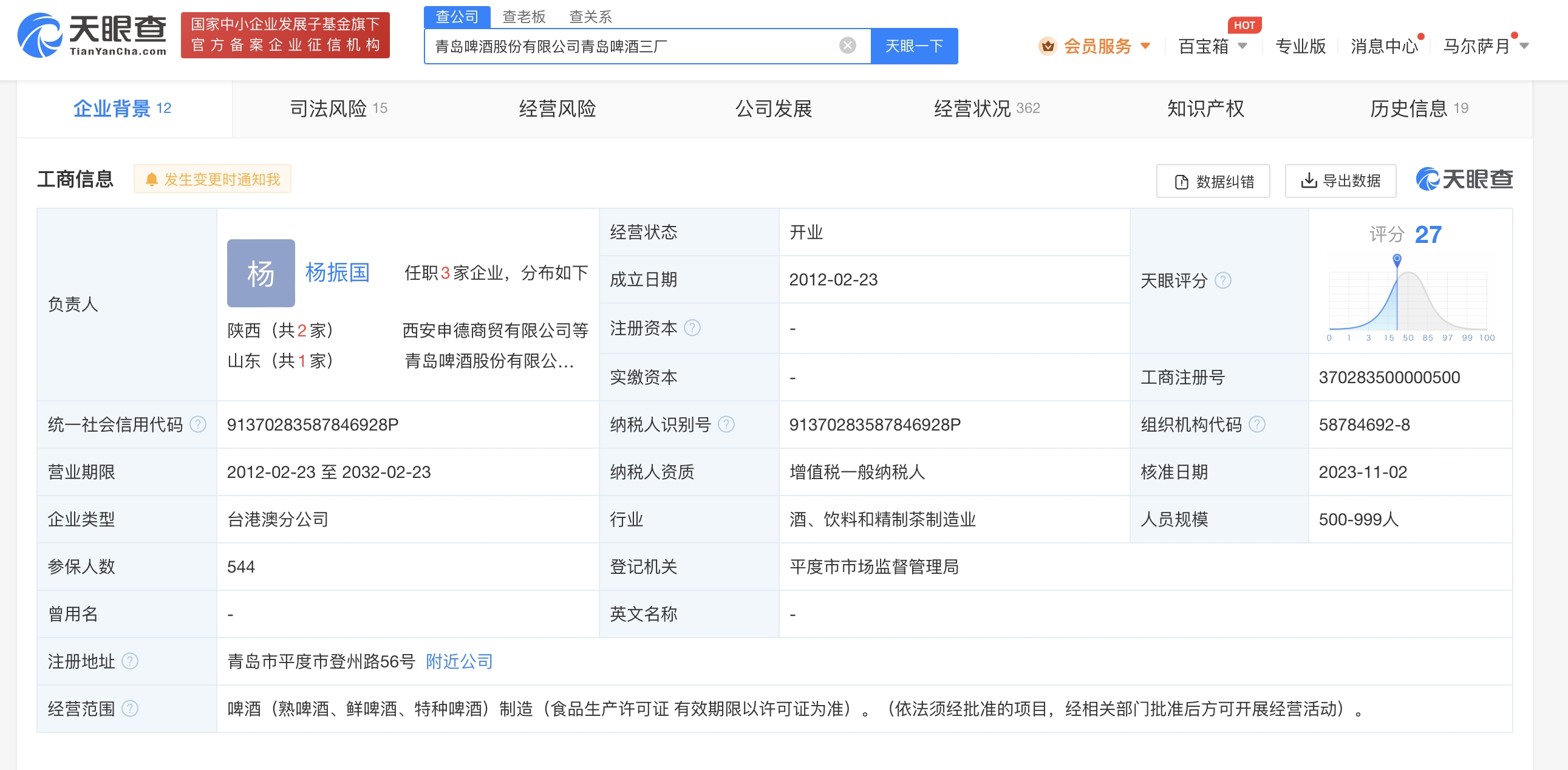Open the 附近公司 link next to the address

459,661
